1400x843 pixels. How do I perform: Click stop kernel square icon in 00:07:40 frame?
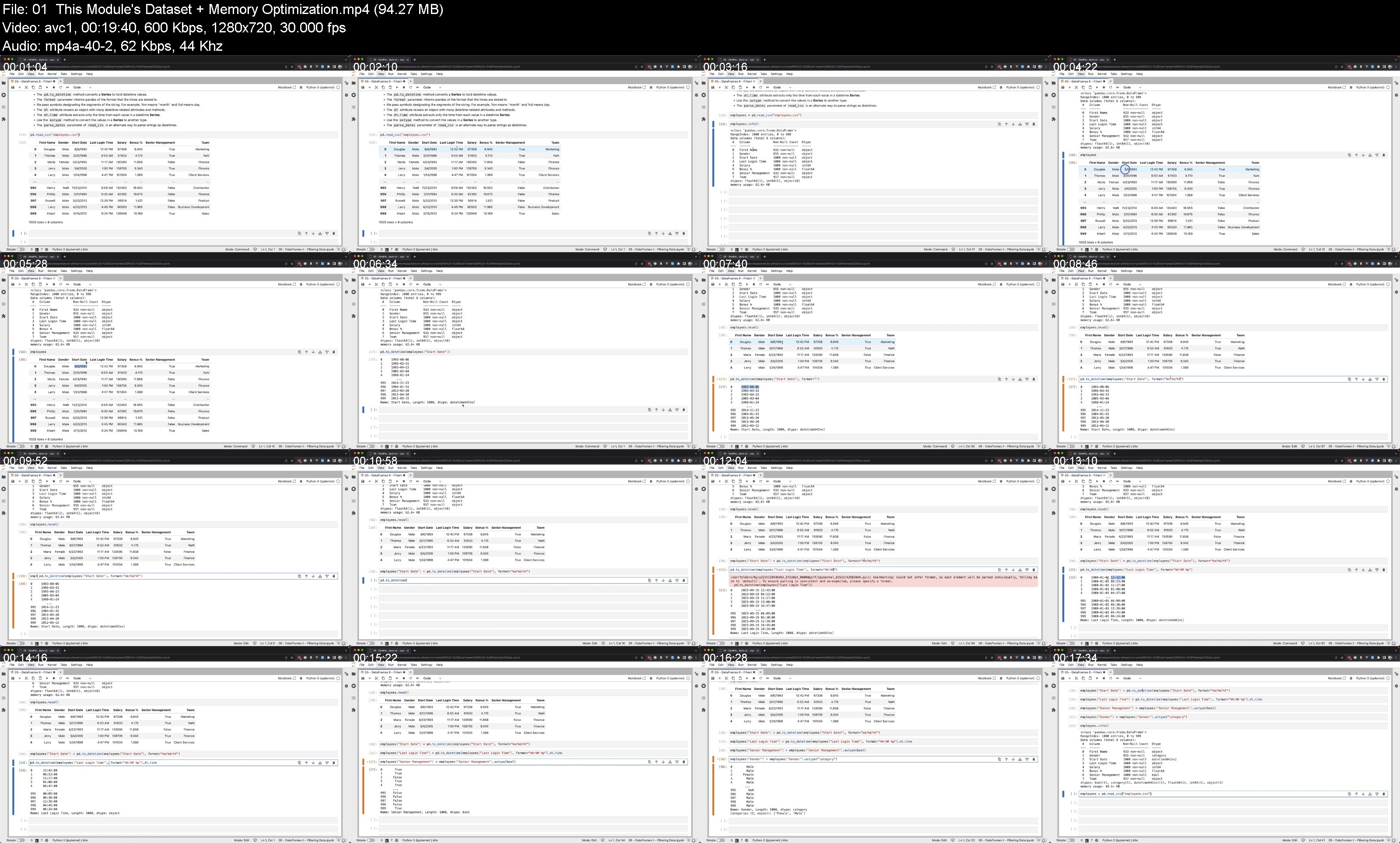pyautogui.click(x=754, y=284)
